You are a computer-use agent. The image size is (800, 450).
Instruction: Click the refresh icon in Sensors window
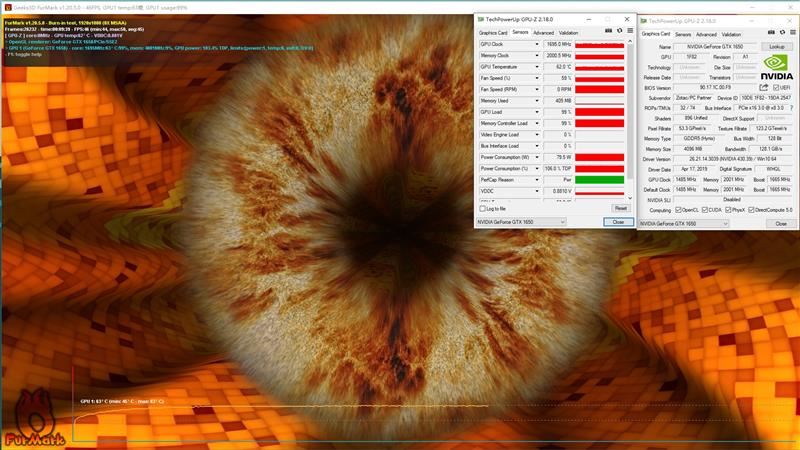click(619, 31)
